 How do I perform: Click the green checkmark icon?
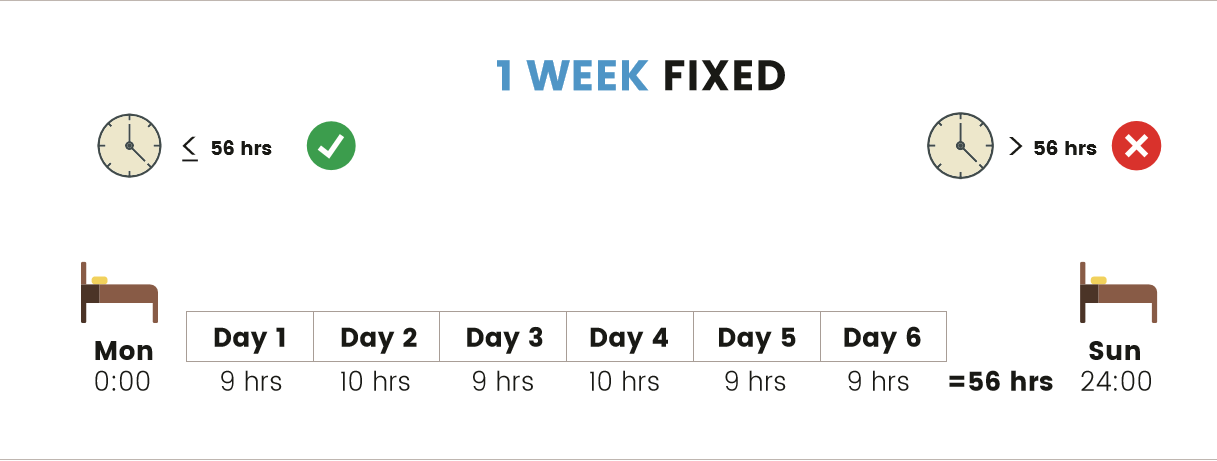(x=331, y=146)
